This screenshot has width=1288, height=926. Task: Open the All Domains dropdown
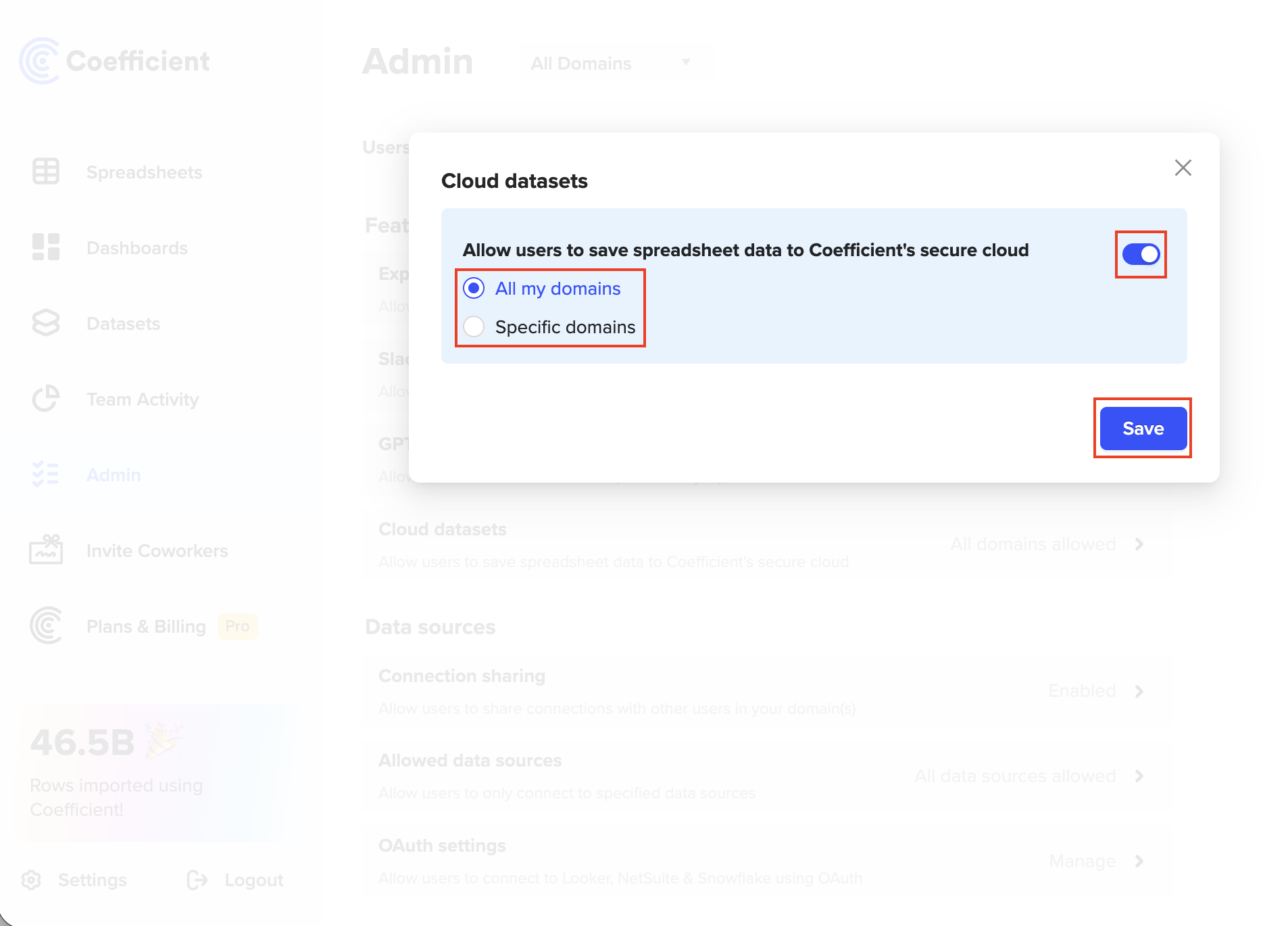[610, 64]
